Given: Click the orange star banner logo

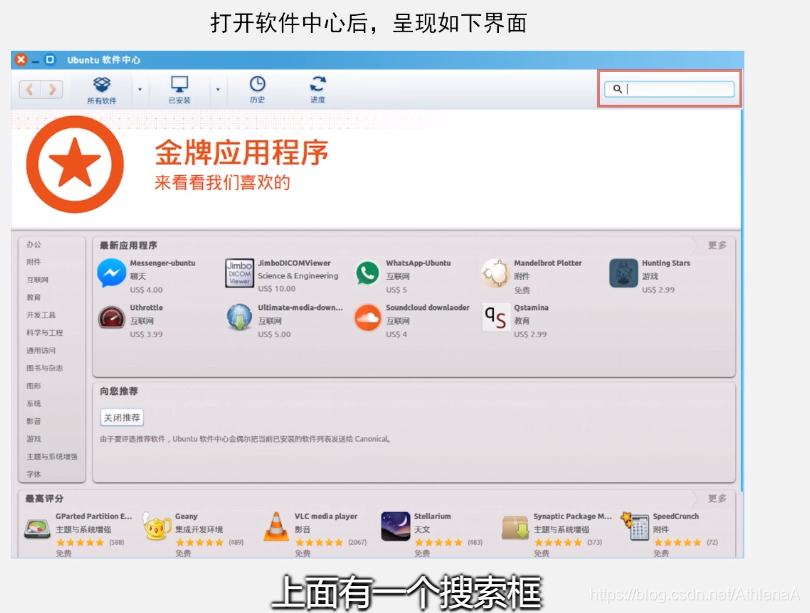Looking at the screenshot, I should [x=75, y=164].
